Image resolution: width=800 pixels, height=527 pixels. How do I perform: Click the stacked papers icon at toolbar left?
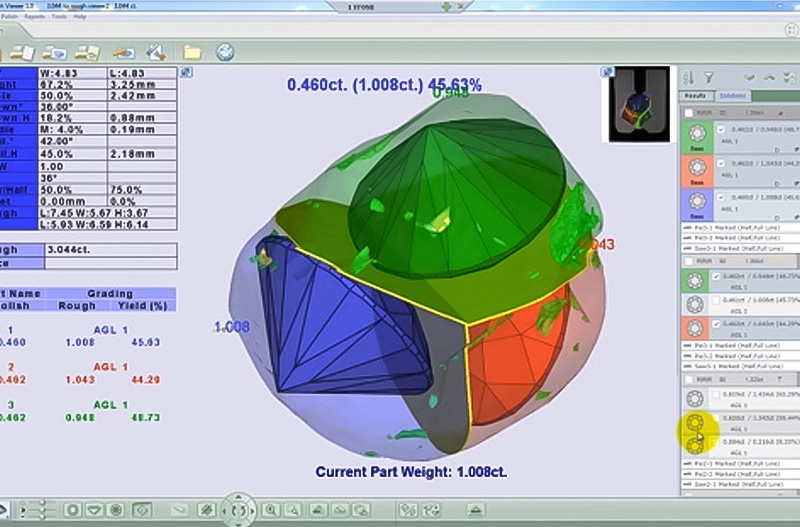[x=22, y=52]
